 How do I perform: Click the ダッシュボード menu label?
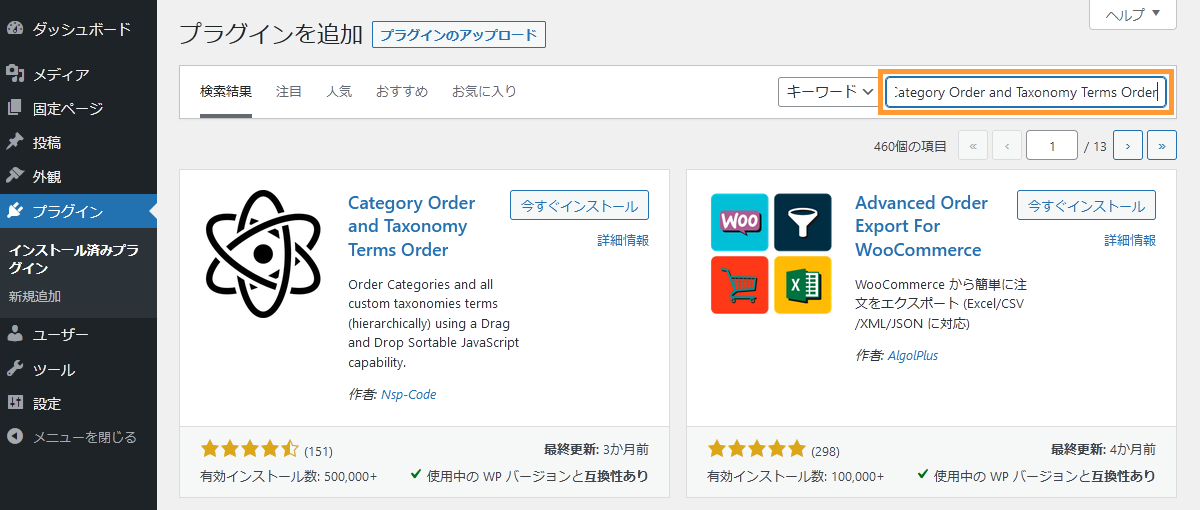[x=82, y=29]
